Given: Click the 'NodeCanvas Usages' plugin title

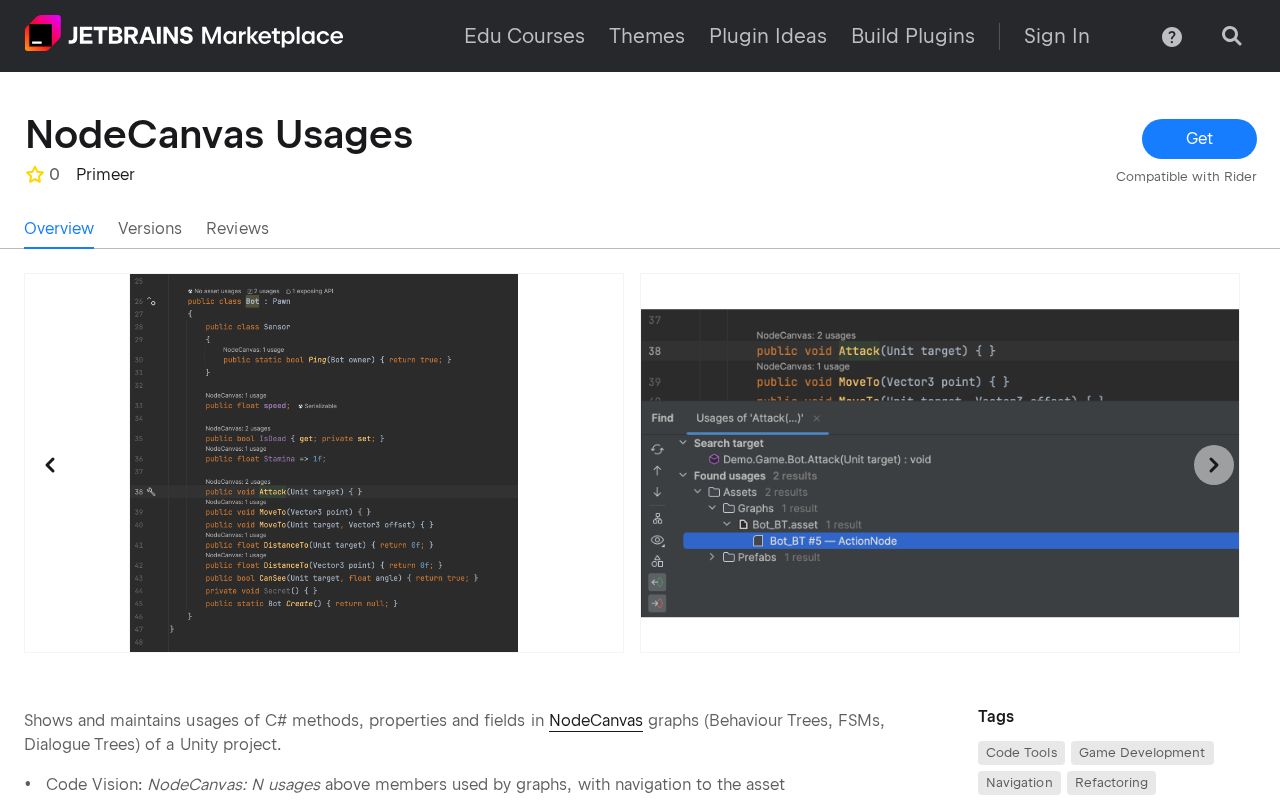Looking at the screenshot, I should tap(219, 134).
